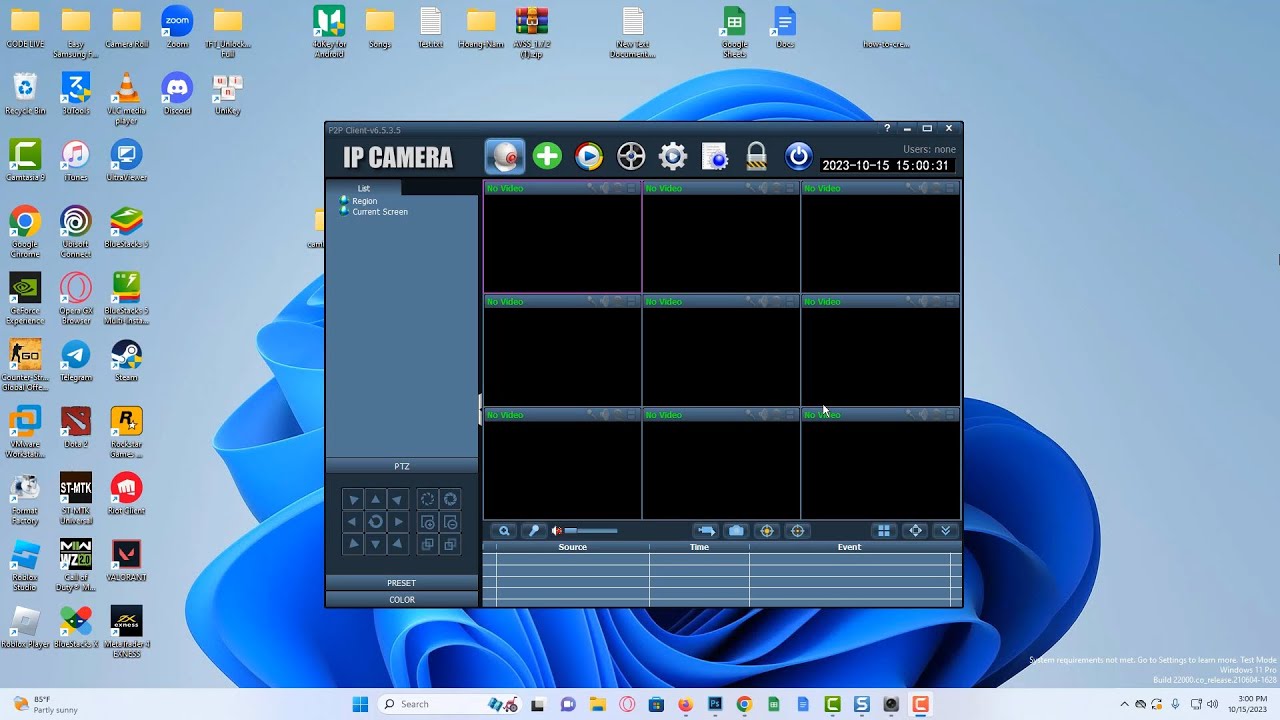This screenshot has height=720, width=1280.
Task: Open Steam desktop icon
Action: 126,361
